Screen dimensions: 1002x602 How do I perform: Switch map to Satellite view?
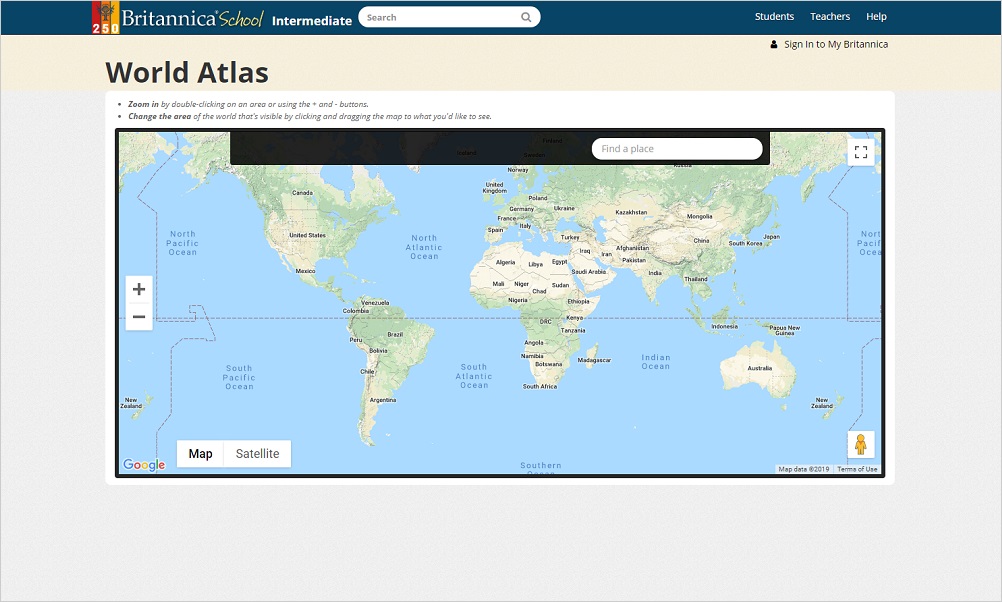click(257, 454)
